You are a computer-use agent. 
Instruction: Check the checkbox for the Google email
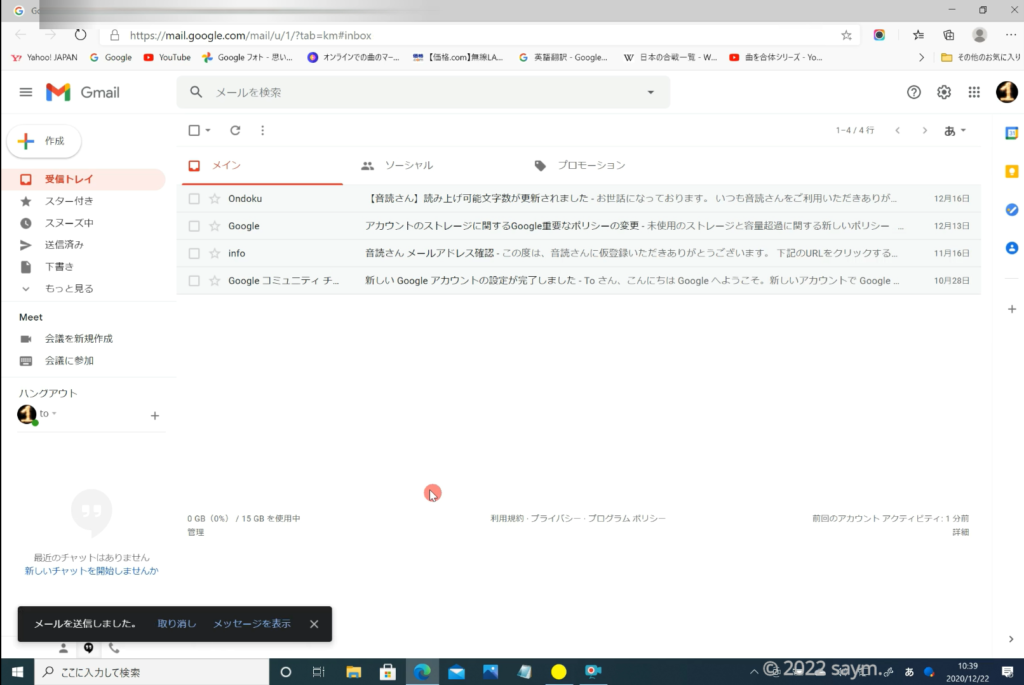[x=194, y=226]
